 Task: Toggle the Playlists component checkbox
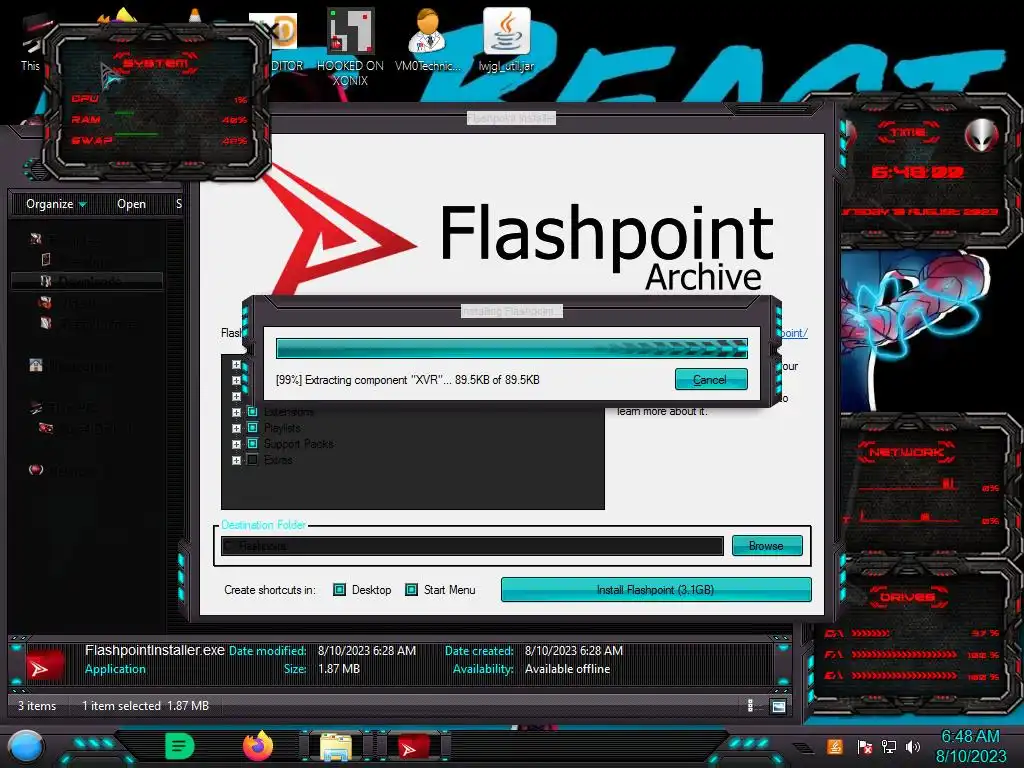(x=252, y=428)
